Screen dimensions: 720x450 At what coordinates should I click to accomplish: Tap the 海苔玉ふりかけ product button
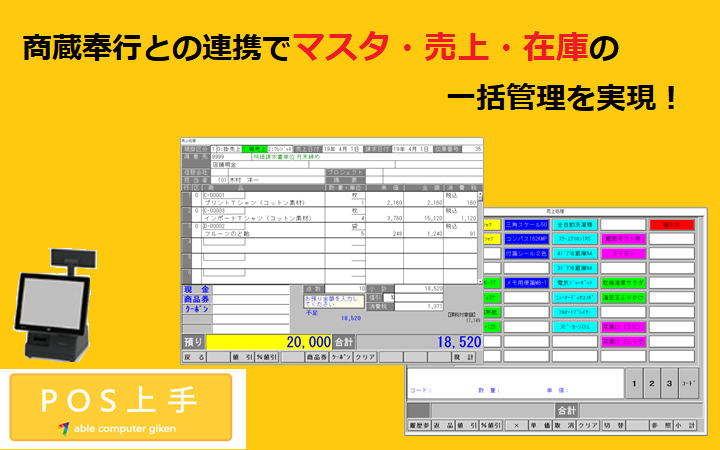624,298
